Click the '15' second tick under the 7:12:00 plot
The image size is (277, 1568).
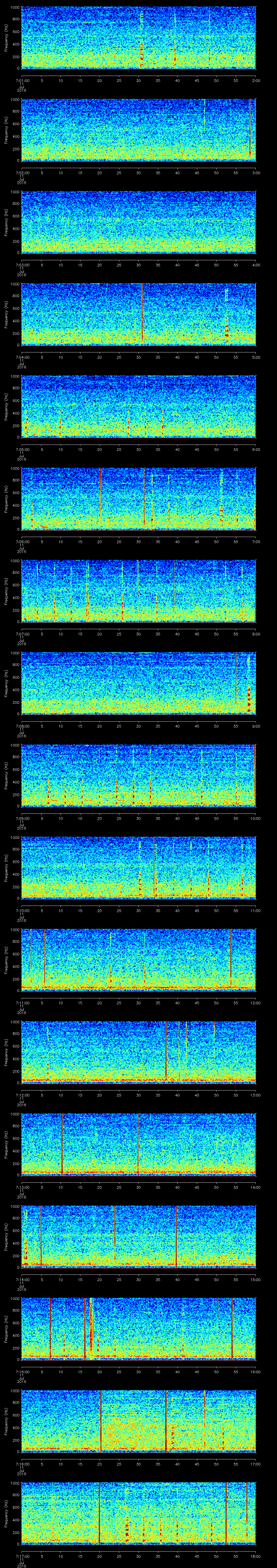pyautogui.click(x=80, y=1095)
